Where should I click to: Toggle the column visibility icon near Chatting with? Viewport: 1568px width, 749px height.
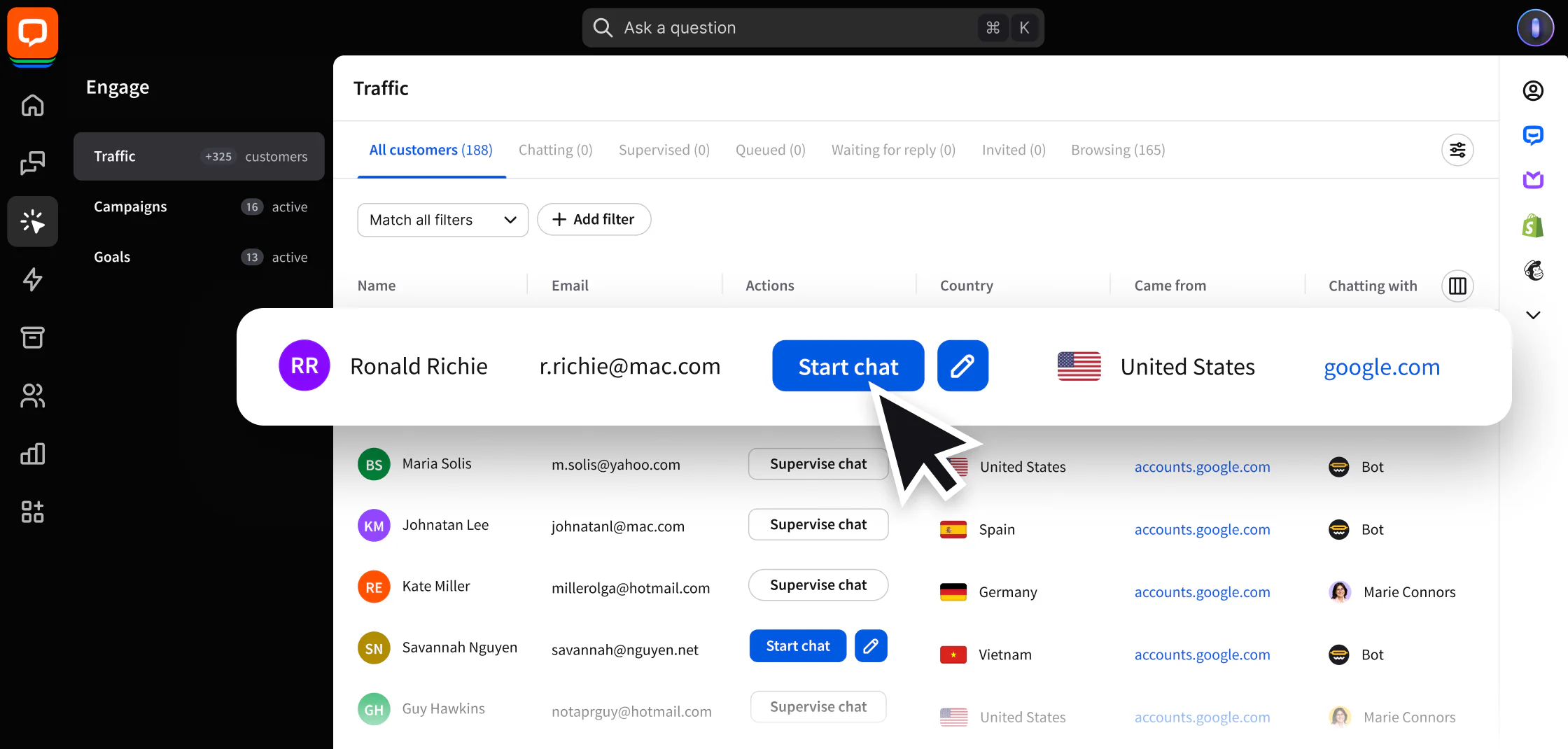coord(1458,286)
